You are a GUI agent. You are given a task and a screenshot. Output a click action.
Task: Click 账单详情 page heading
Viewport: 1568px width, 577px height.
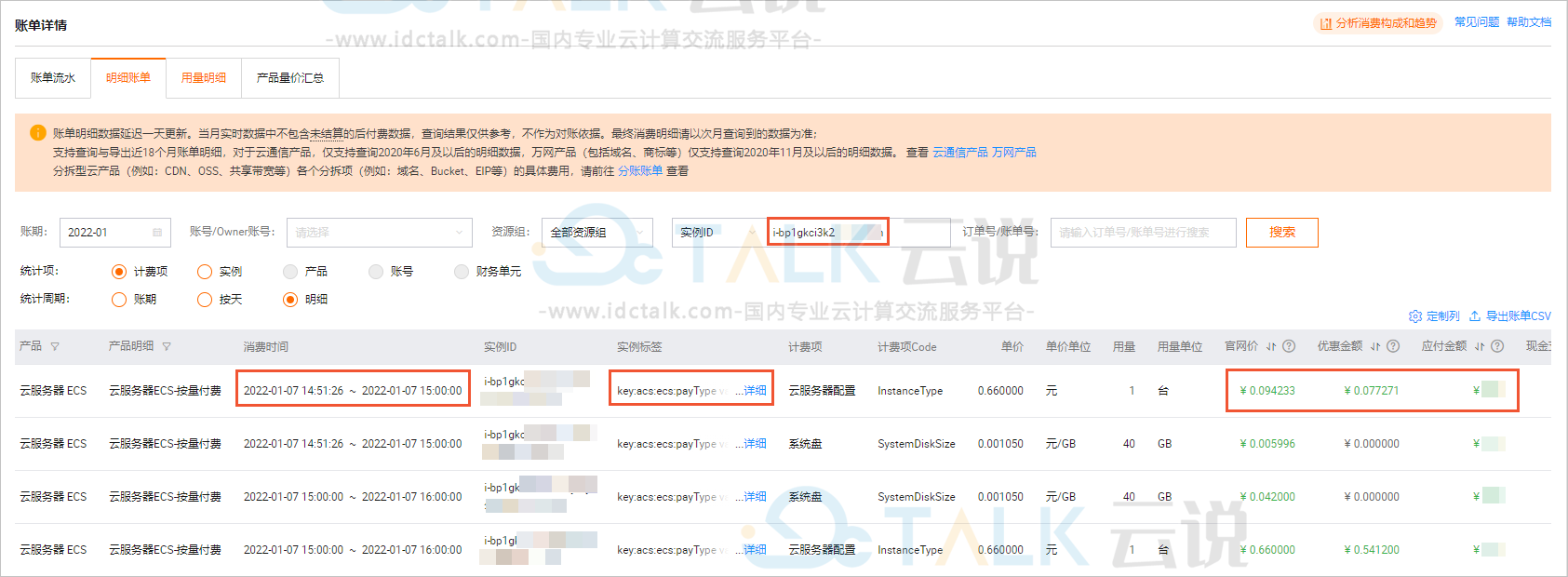[x=41, y=25]
